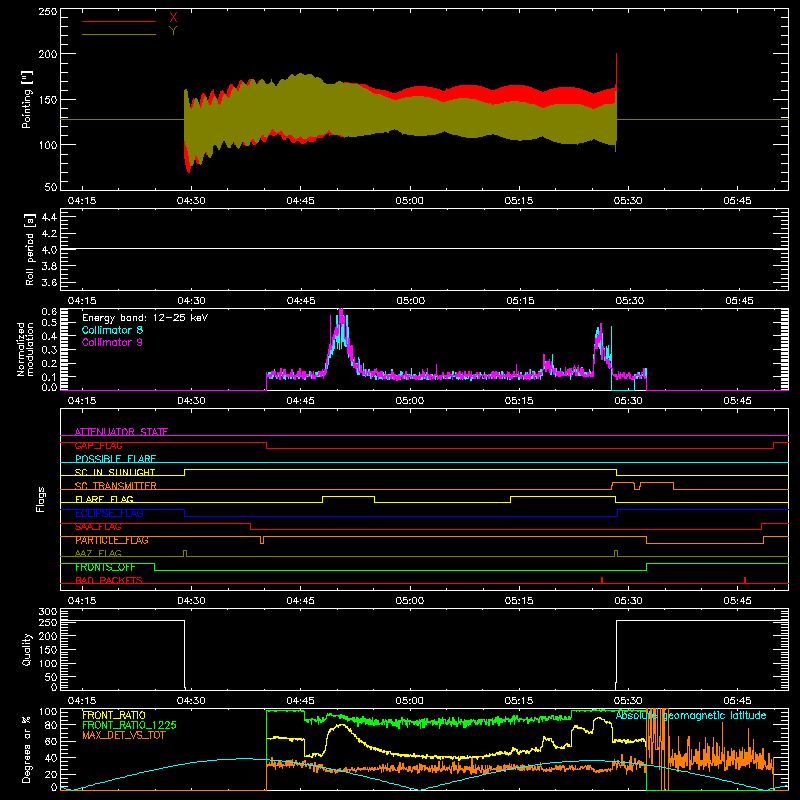Click the ATTENUATOR_STATE flag label
Viewport: 800px width, 800px height.
pyautogui.click(x=121, y=432)
